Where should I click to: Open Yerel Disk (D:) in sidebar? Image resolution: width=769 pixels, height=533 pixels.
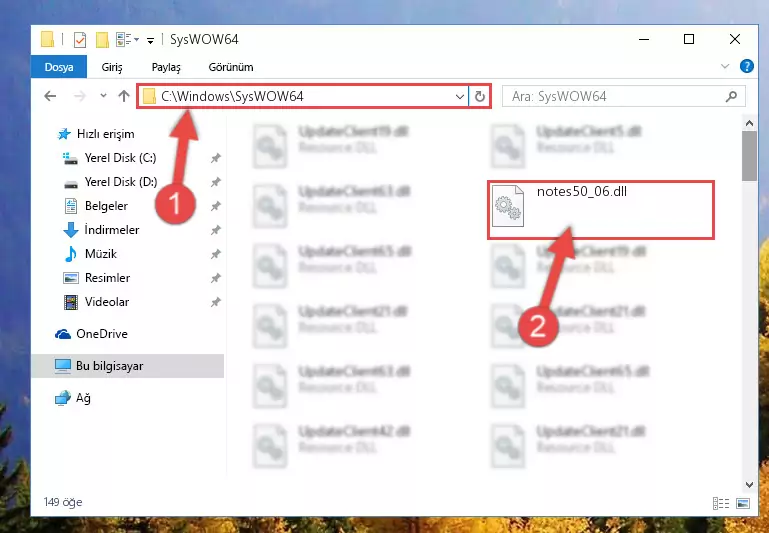coord(121,182)
